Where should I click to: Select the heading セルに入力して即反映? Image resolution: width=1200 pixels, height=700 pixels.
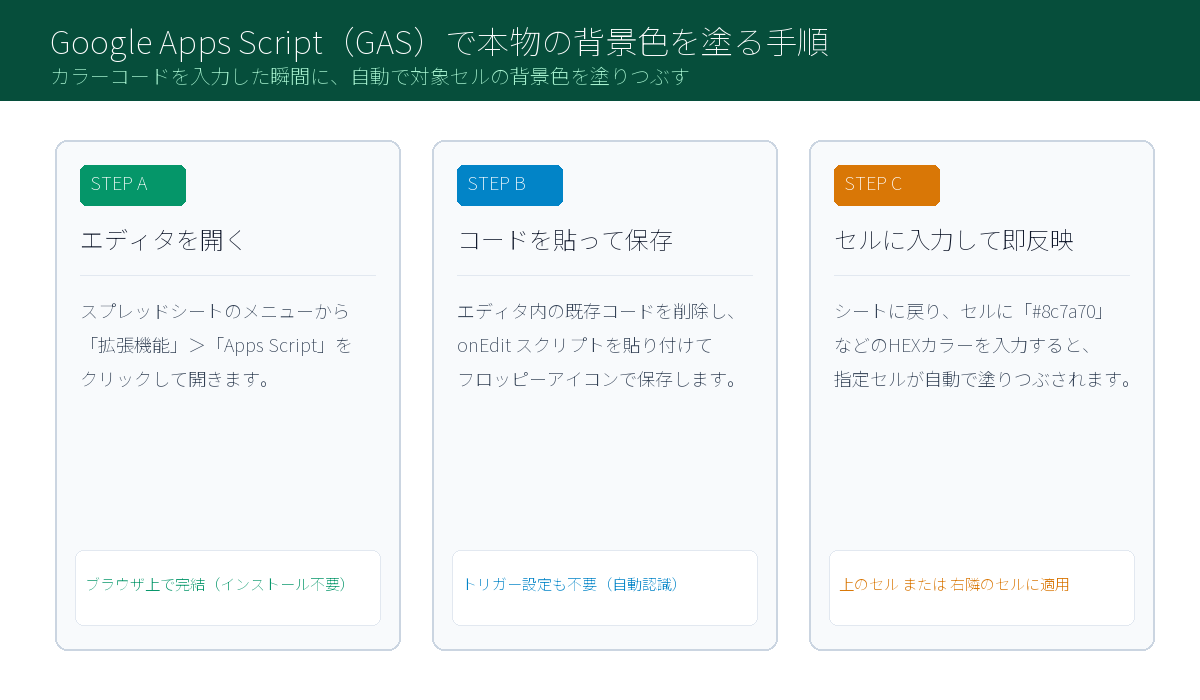point(954,241)
